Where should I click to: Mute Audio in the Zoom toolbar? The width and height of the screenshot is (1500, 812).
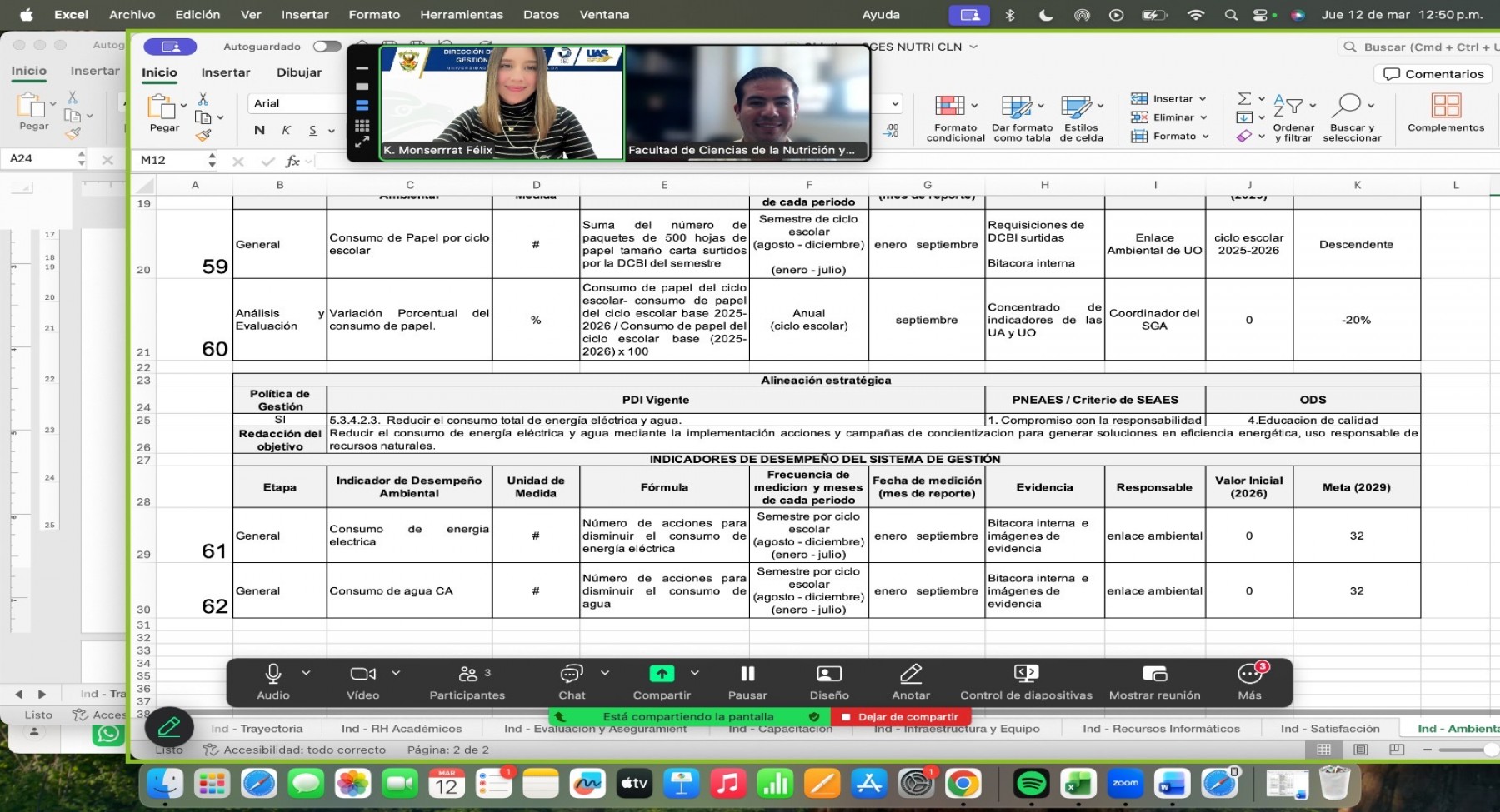[273, 673]
